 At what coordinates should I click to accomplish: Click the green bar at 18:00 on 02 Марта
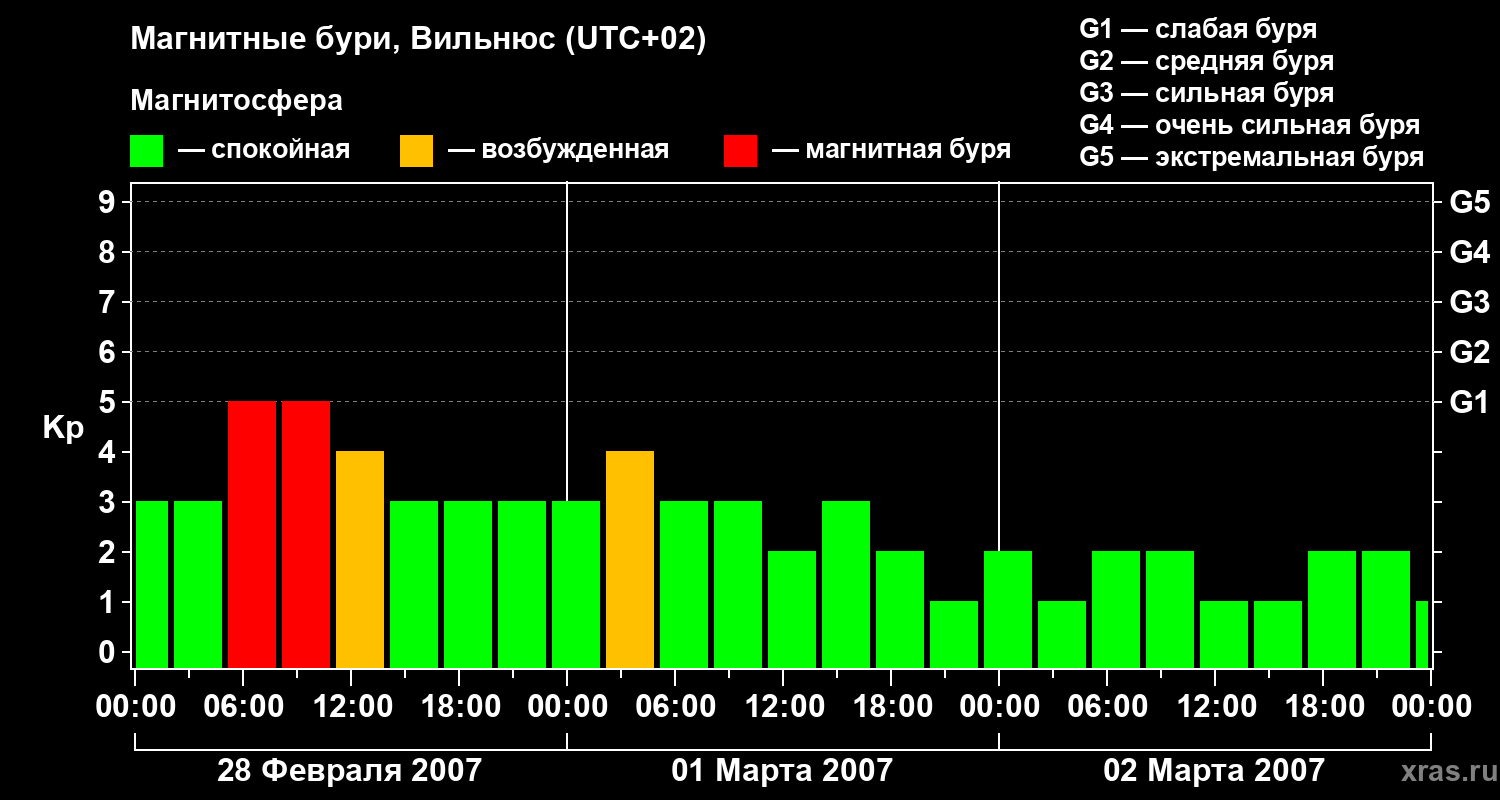[x=1332, y=610]
